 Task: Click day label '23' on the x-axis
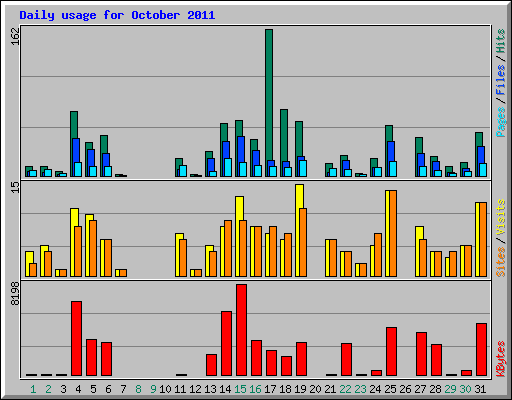[x=360, y=389]
